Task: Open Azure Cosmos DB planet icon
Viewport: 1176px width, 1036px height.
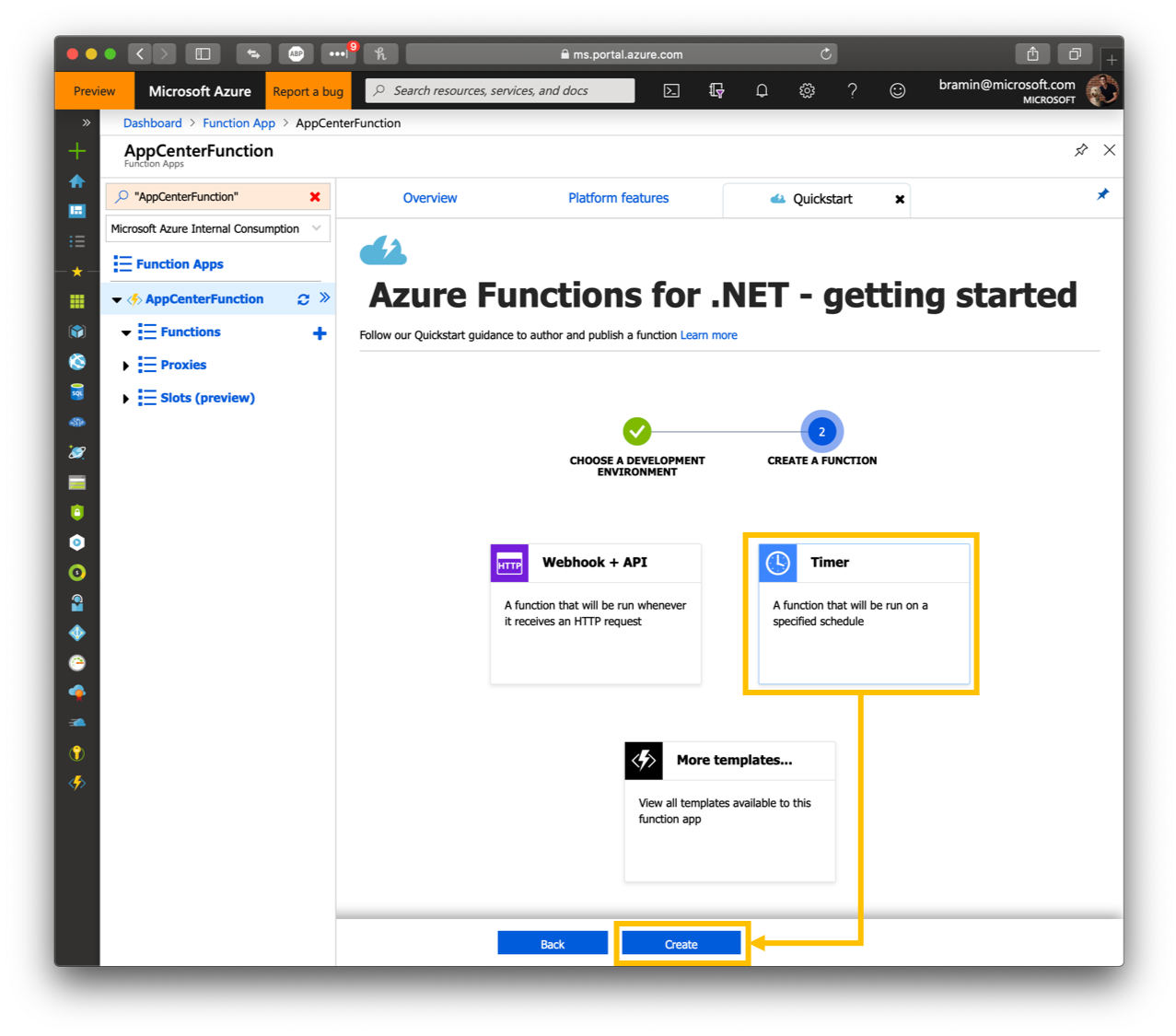Action: tap(77, 452)
